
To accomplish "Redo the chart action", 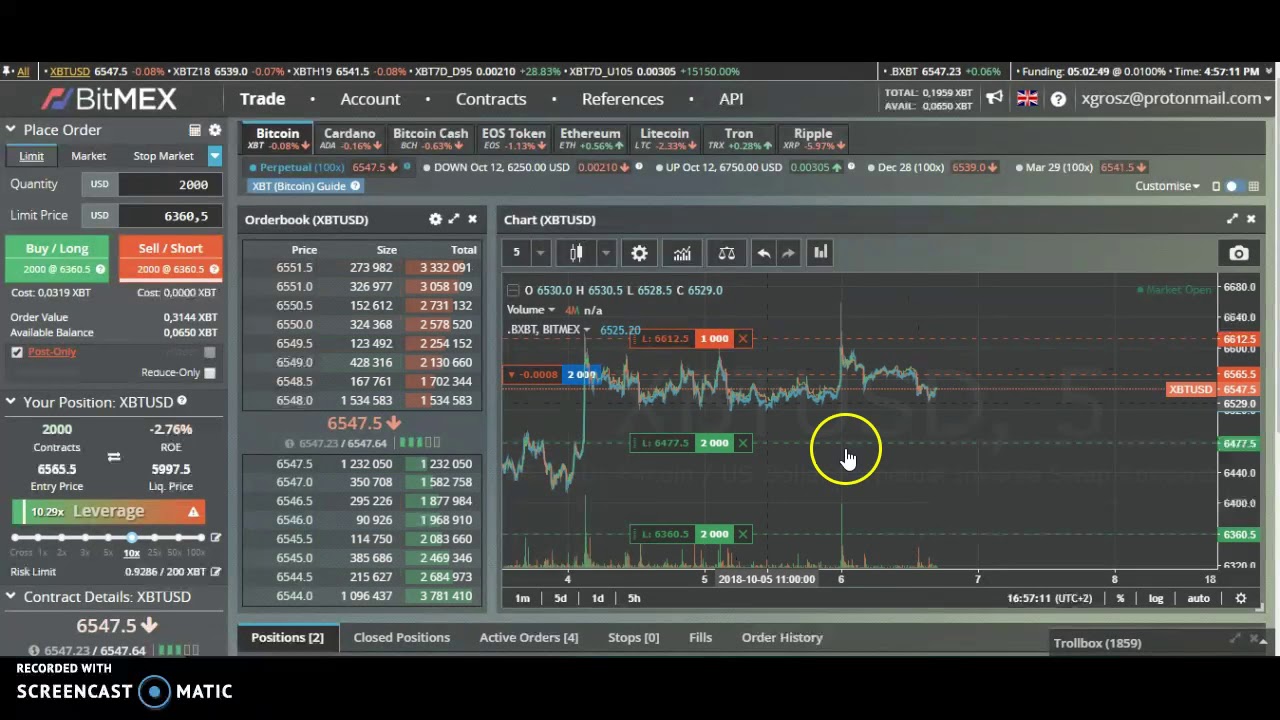I will pos(788,253).
